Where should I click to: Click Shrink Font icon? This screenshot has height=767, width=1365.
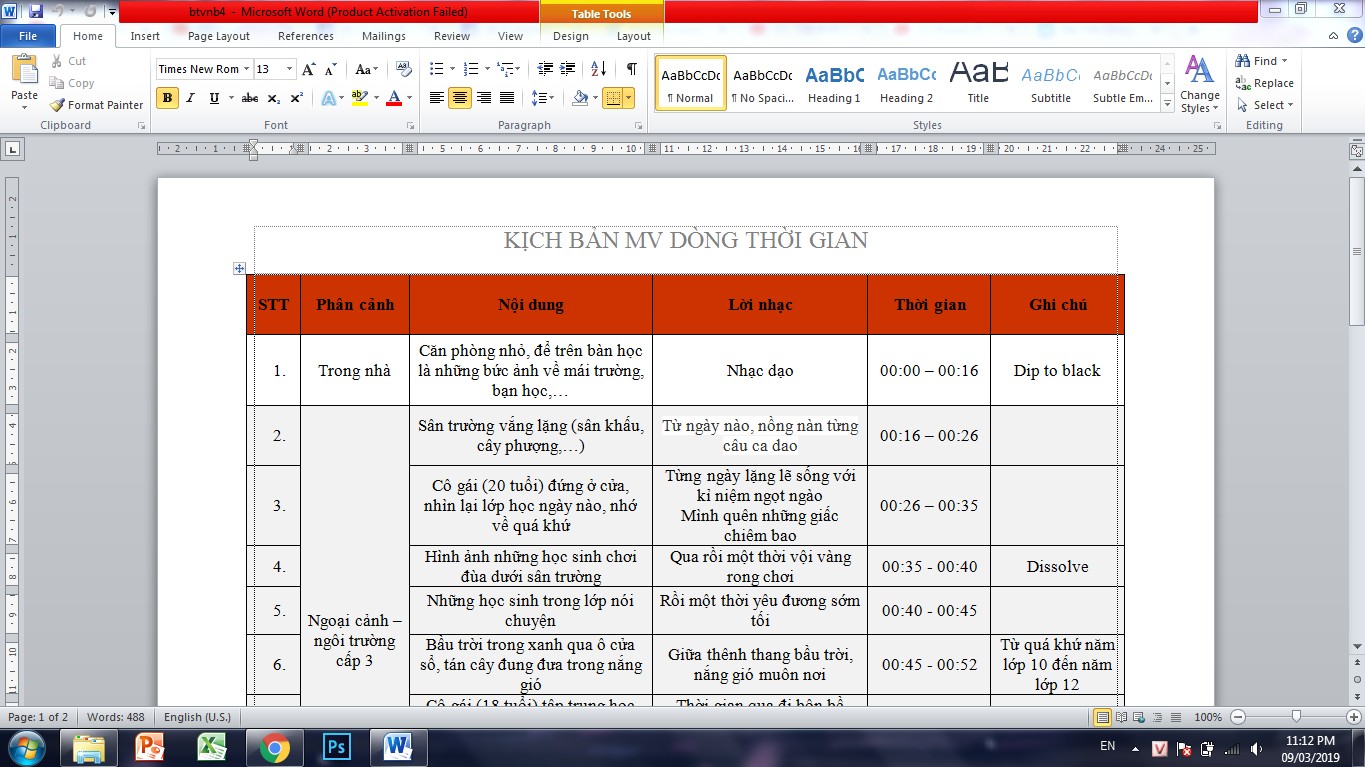(x=330, y=69)
